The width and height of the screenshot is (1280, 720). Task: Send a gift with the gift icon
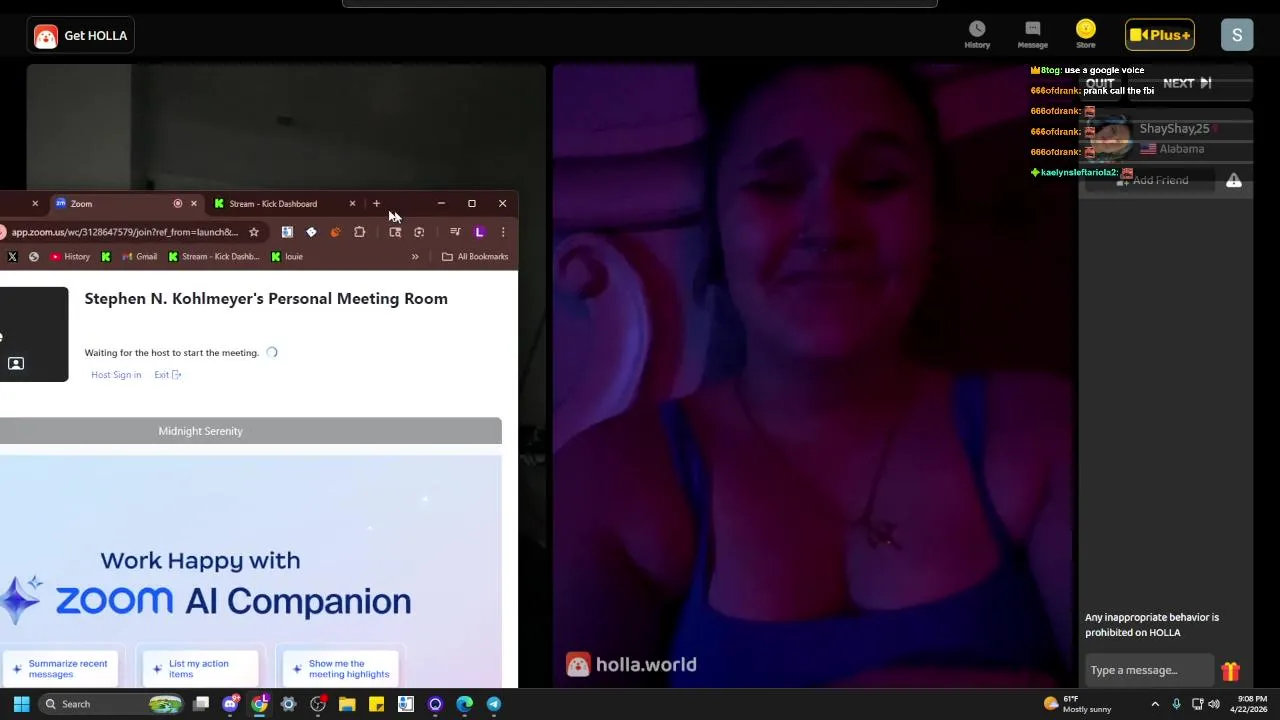tap(1230, 671)
